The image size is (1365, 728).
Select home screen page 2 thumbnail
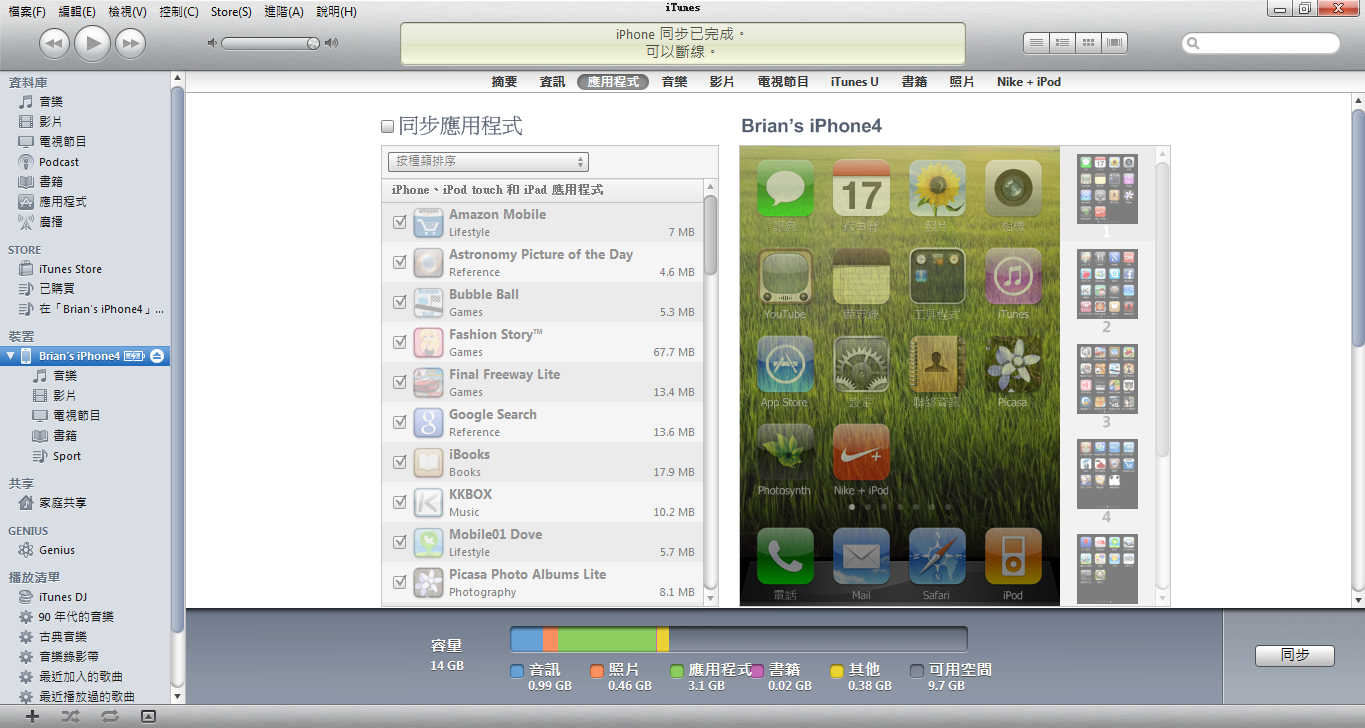coord(1107,284)
